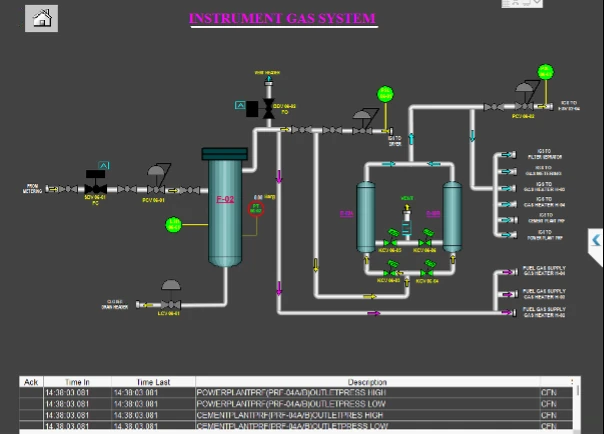
Task: Select POWERPLANTPRF OUTLETPRESS LOW alarm row
Action: (x=297, y=404)
